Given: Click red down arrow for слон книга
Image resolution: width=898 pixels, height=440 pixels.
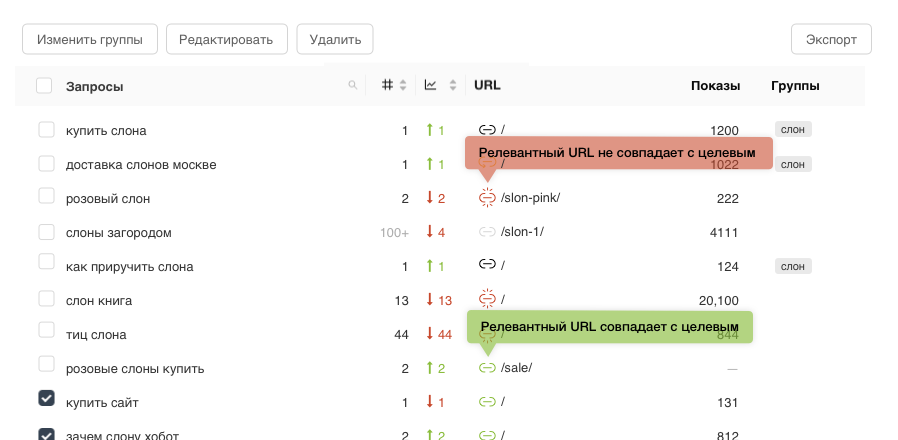Looking at the screenshot, I should coord(430,300).
